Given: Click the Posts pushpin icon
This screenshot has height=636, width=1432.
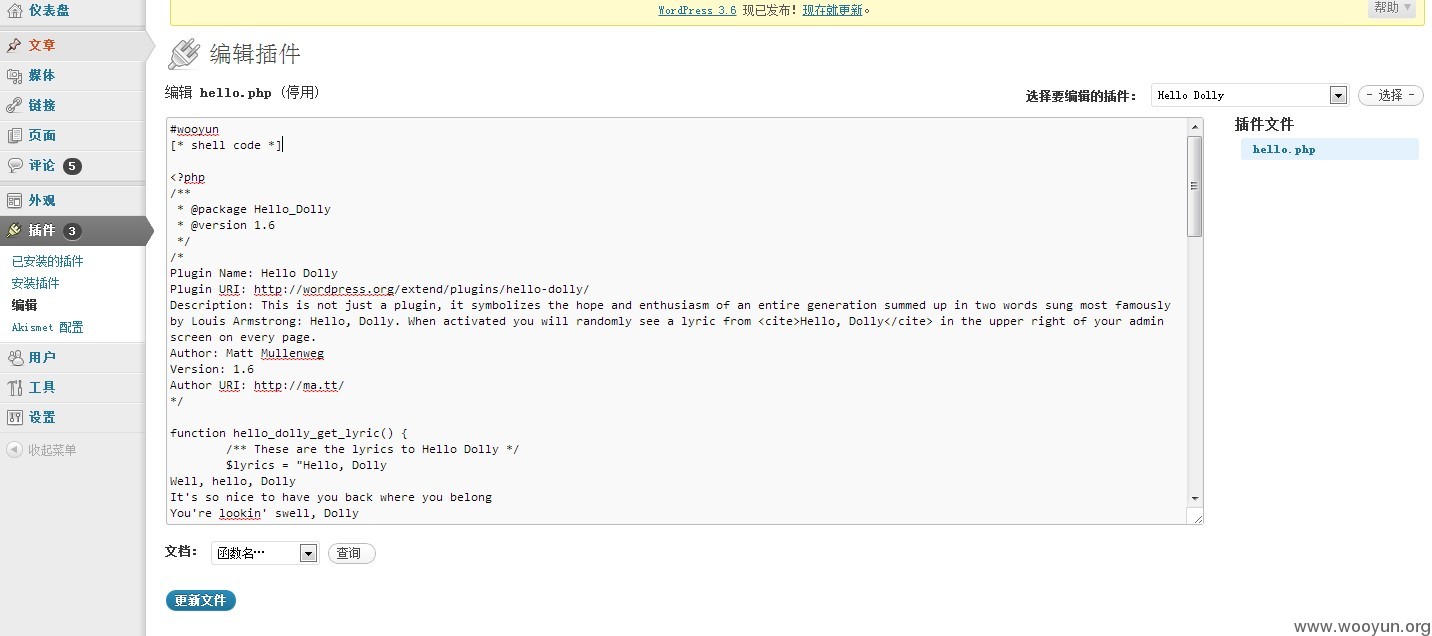Looking at the screenshot, I should tap(14, 45).
